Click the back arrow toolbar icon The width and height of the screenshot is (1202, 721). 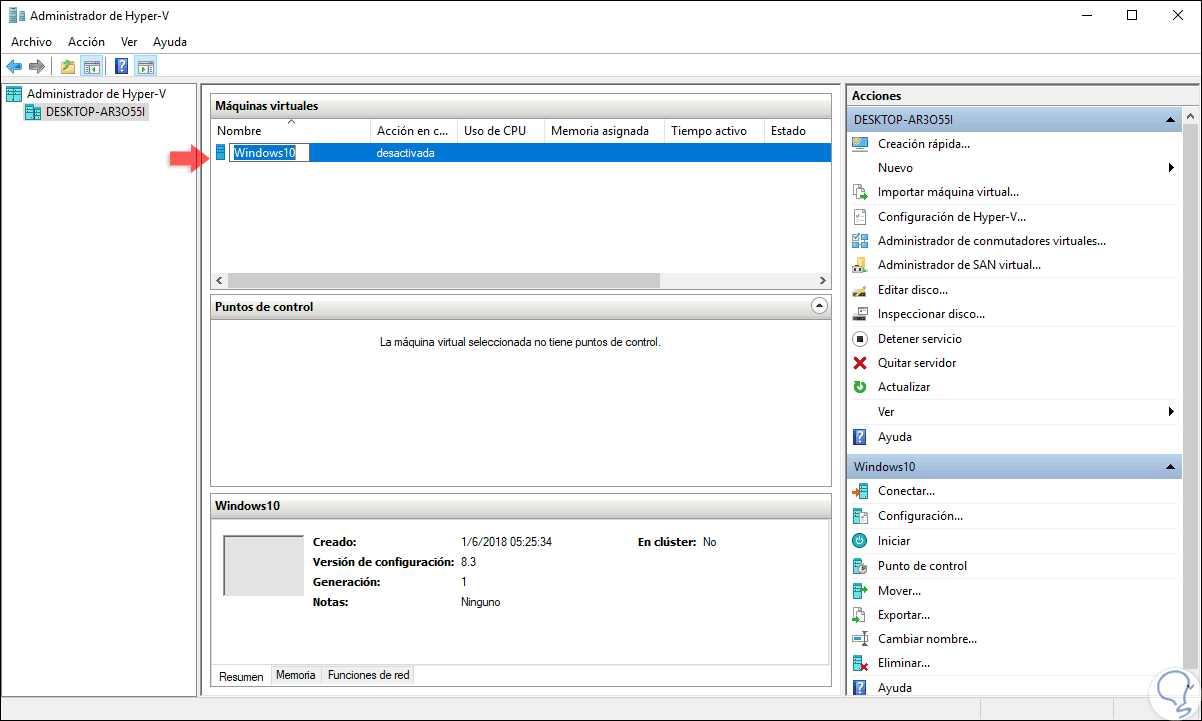tap(14, 67)
